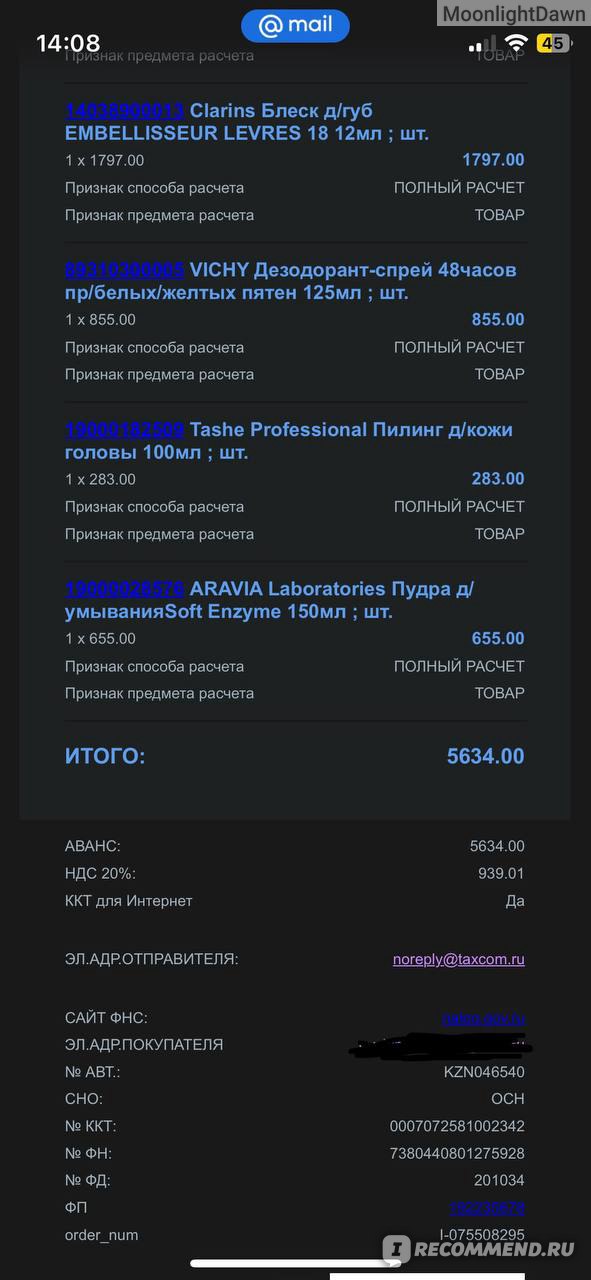Tap the Clarins item price 1797.00
Image resolution: width=591 pixels, height=1280 pixels.
tap(493, 160)
